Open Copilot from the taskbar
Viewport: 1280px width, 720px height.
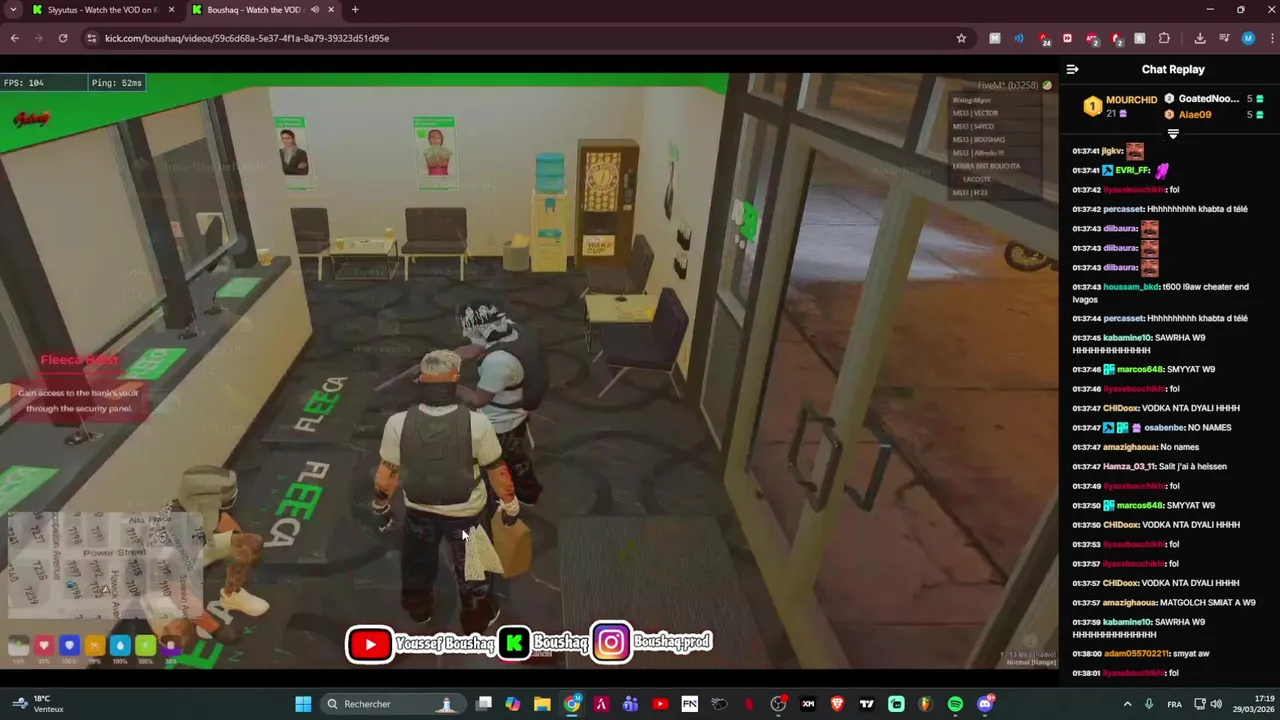tap(513, 704)
